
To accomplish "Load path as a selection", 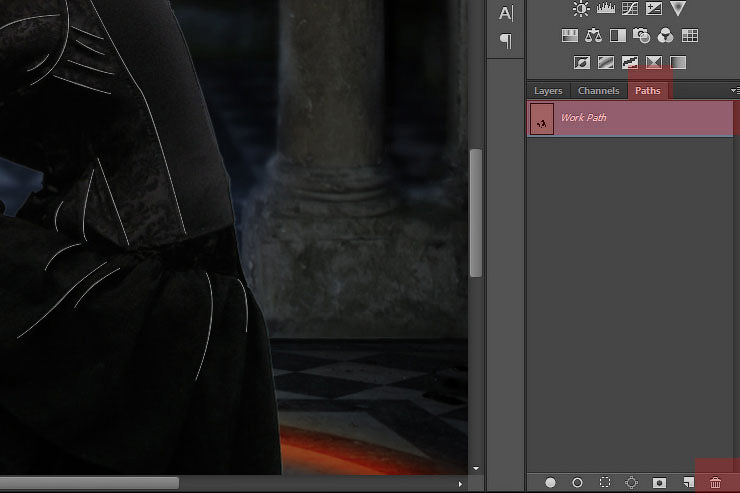I will click(604, 482).
